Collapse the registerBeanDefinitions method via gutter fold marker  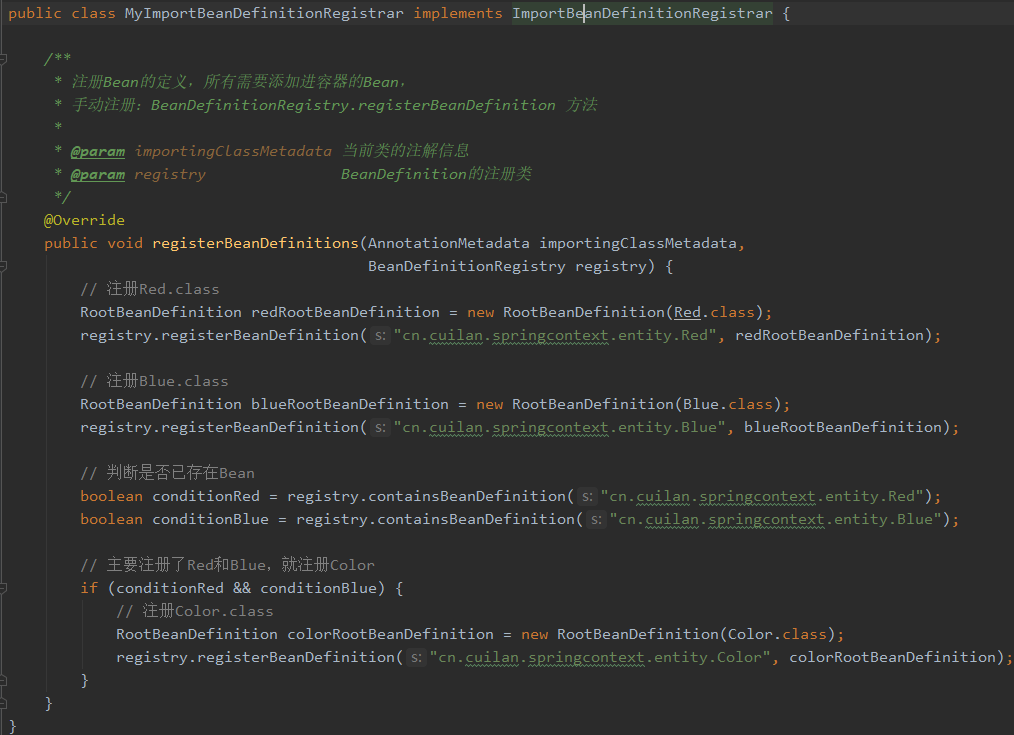[x=3, y=266]
